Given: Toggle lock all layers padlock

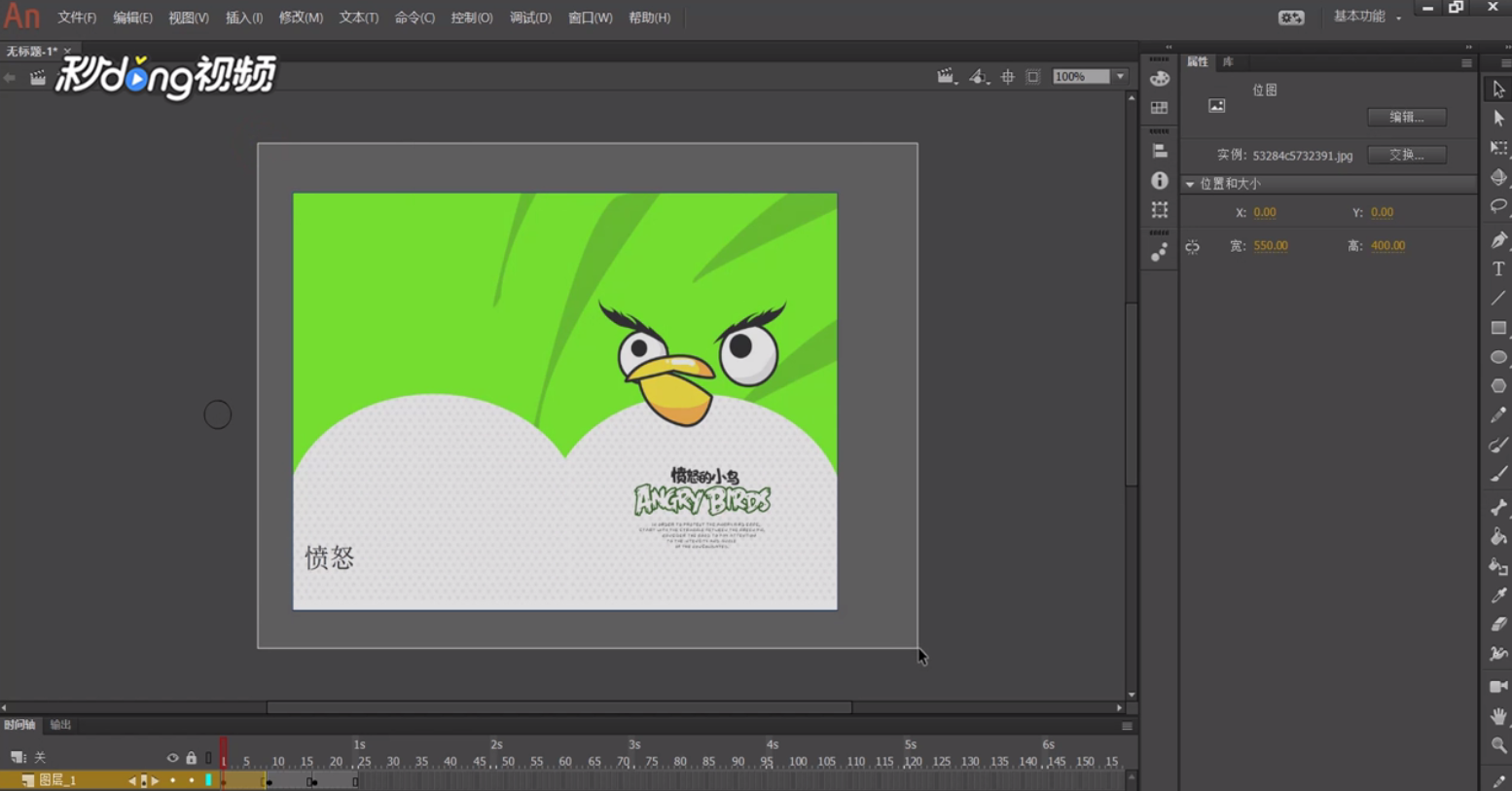Looking at the screenshot, I should tap(191, 757).
